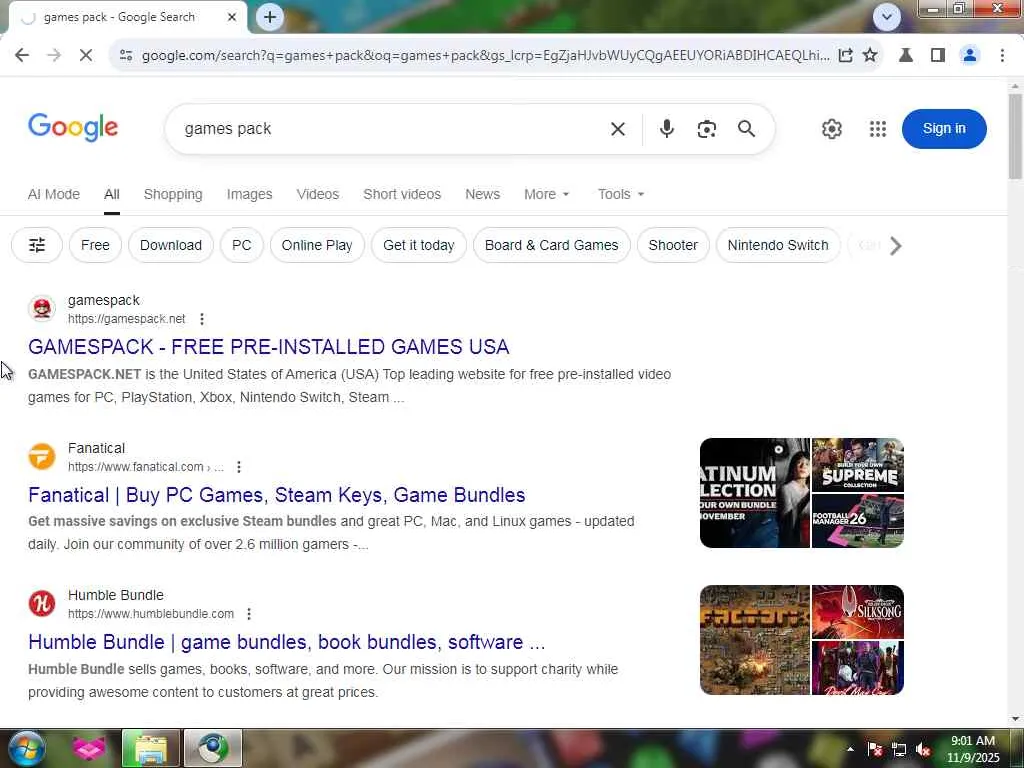
Task: Click the Fanatical orange favicon
Action: click(42, 456)
